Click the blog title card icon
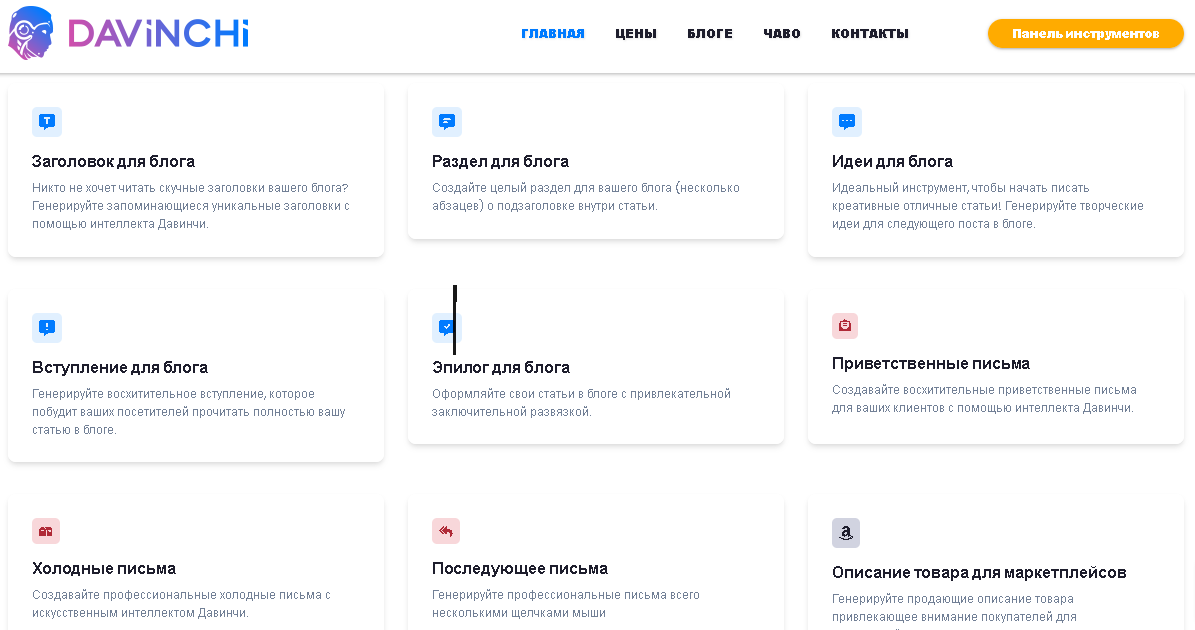Viewport: 1195px width, 630px height. (46, 122)
